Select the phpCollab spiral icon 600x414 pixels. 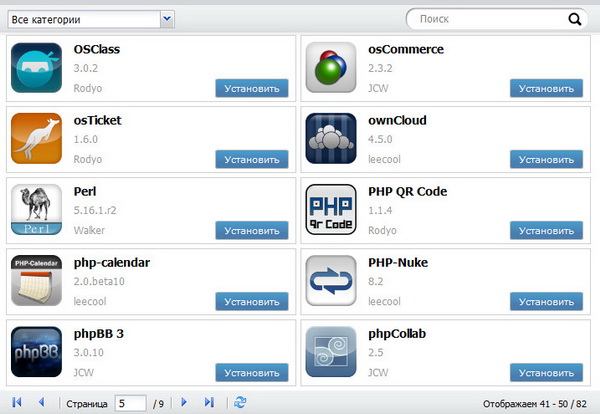click(331, 351)
